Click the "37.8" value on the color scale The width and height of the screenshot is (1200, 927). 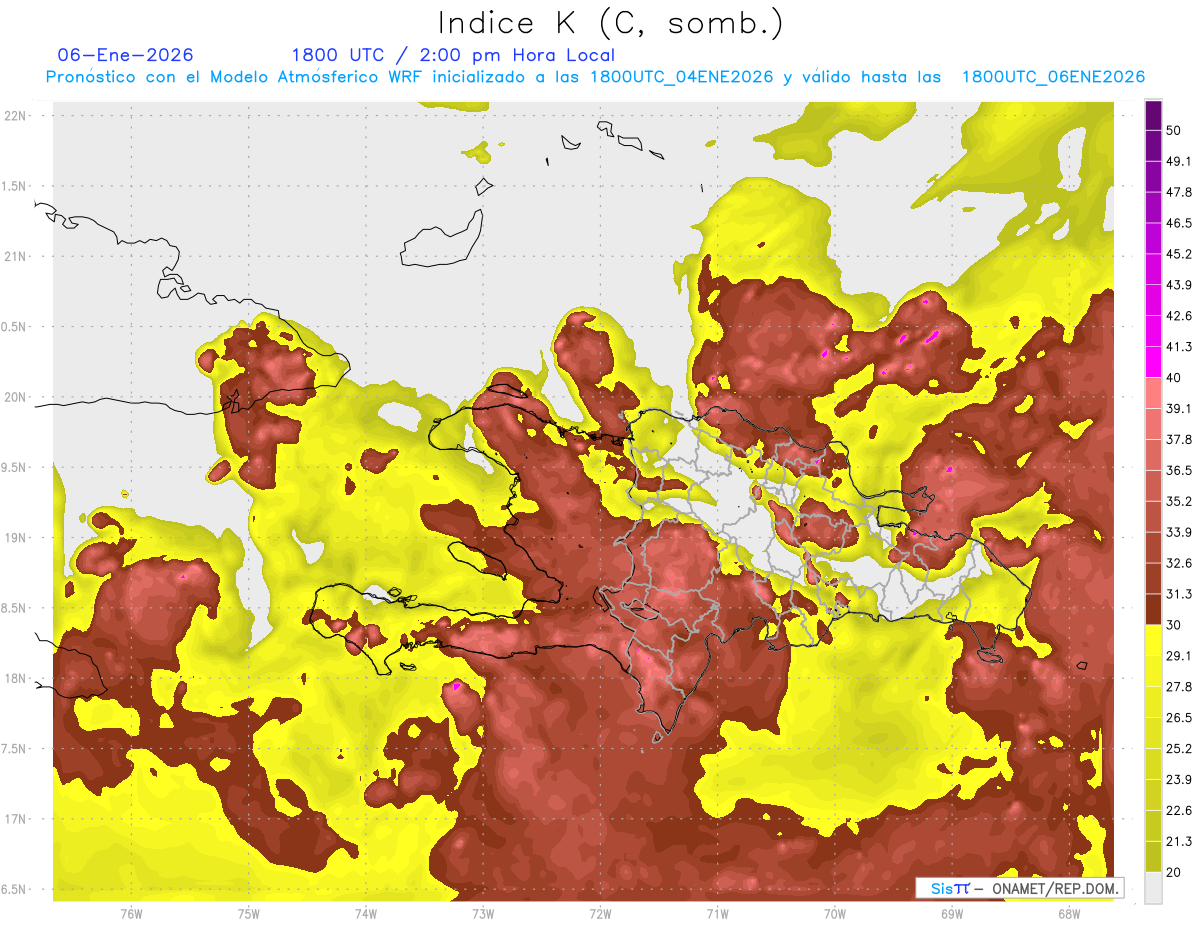[1179, 439]
